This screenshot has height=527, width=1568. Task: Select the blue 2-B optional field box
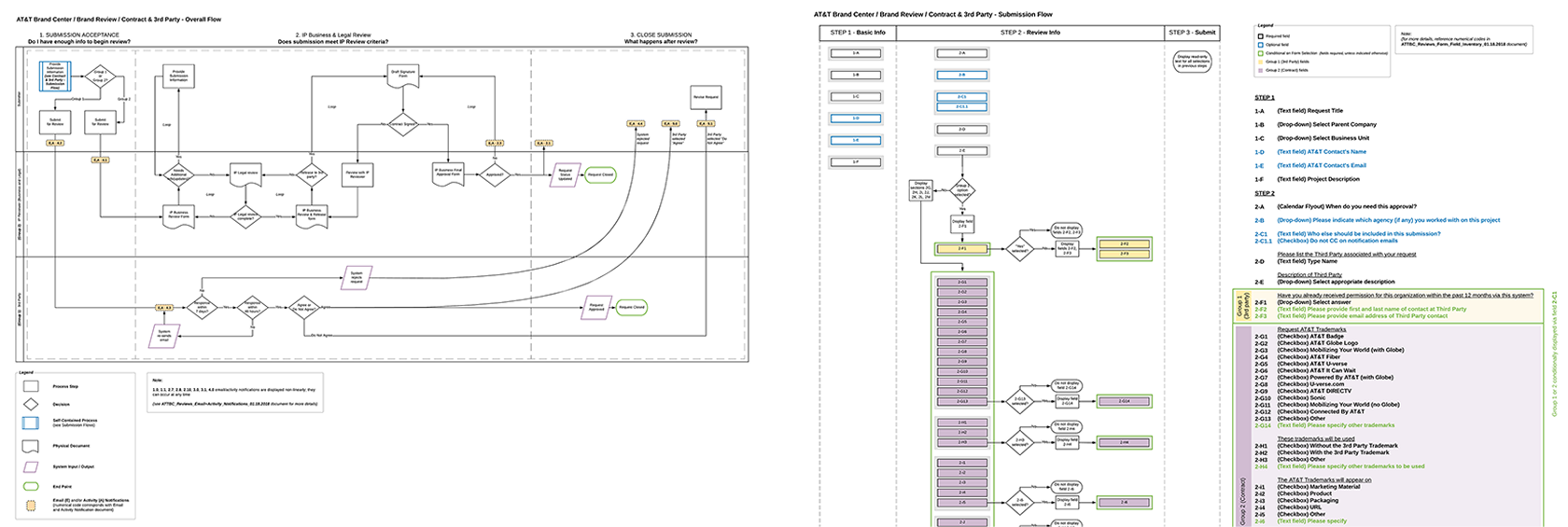click(962, 75)
